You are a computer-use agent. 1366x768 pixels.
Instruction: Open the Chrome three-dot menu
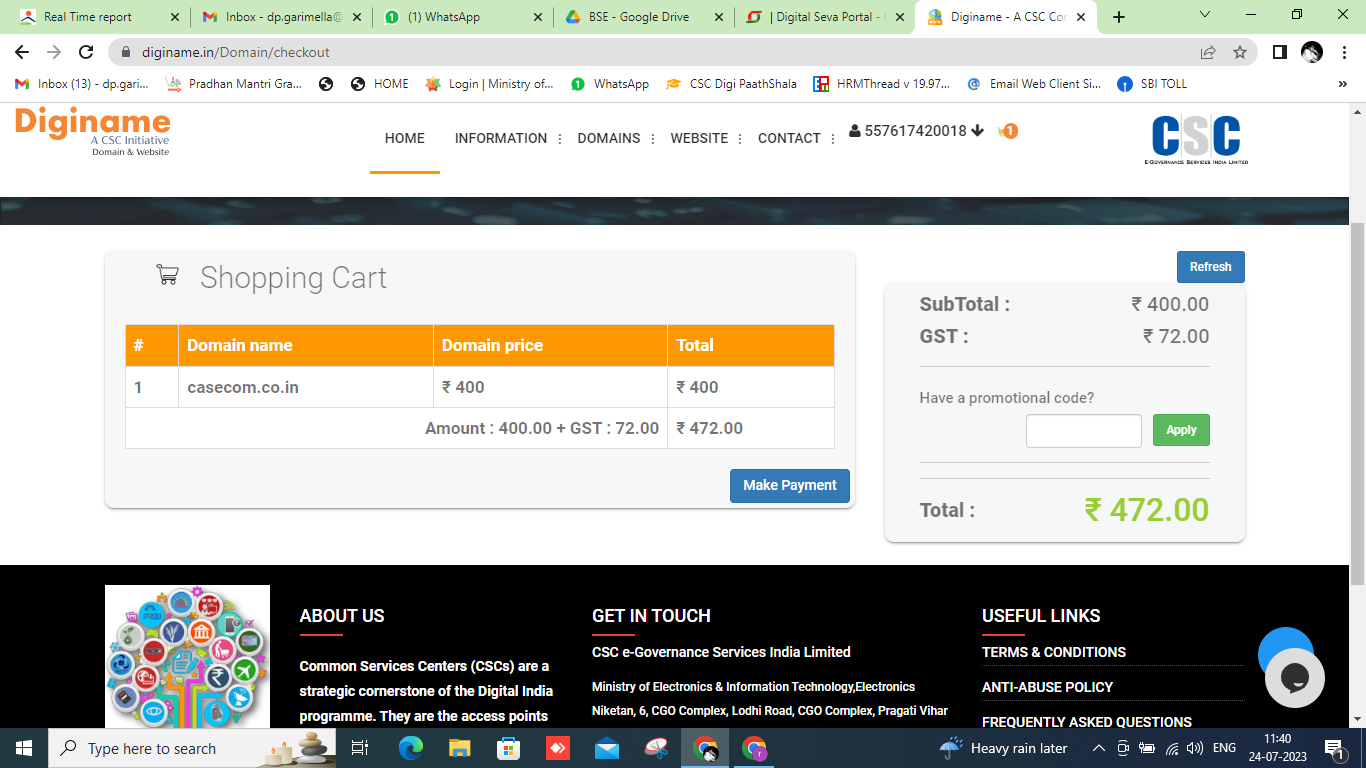(x=1344, y=52)
